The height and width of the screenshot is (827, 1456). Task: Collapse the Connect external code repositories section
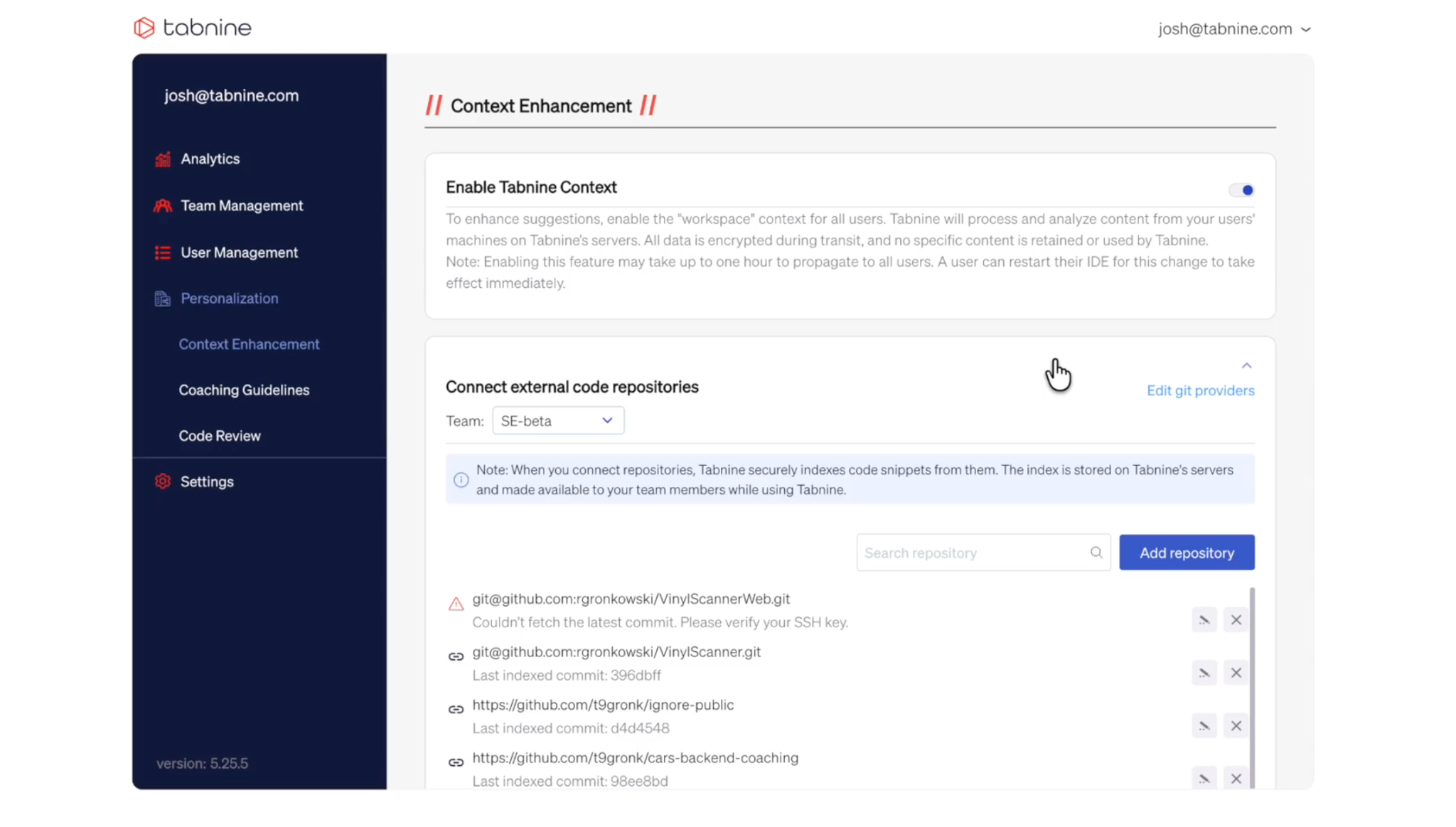point(1246,366)
